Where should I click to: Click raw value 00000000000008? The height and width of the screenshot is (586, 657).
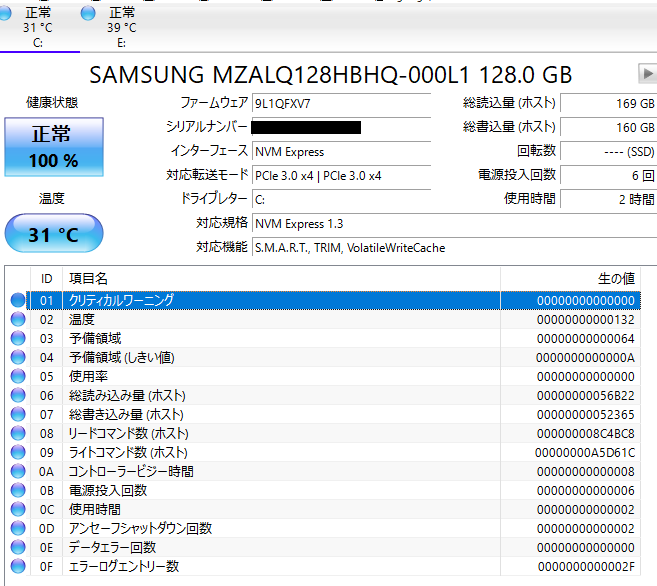point(586,472)
